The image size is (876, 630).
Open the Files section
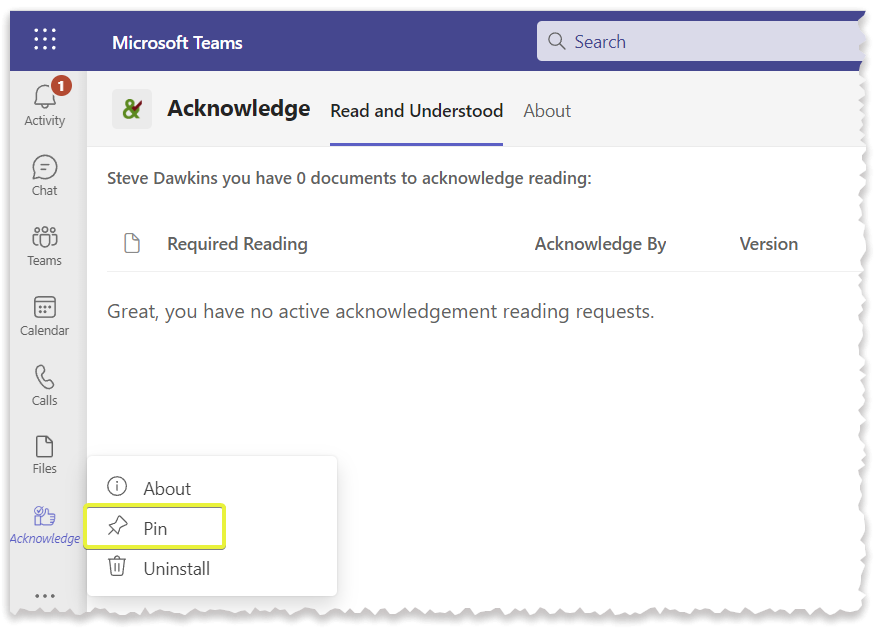click(44, 453)
